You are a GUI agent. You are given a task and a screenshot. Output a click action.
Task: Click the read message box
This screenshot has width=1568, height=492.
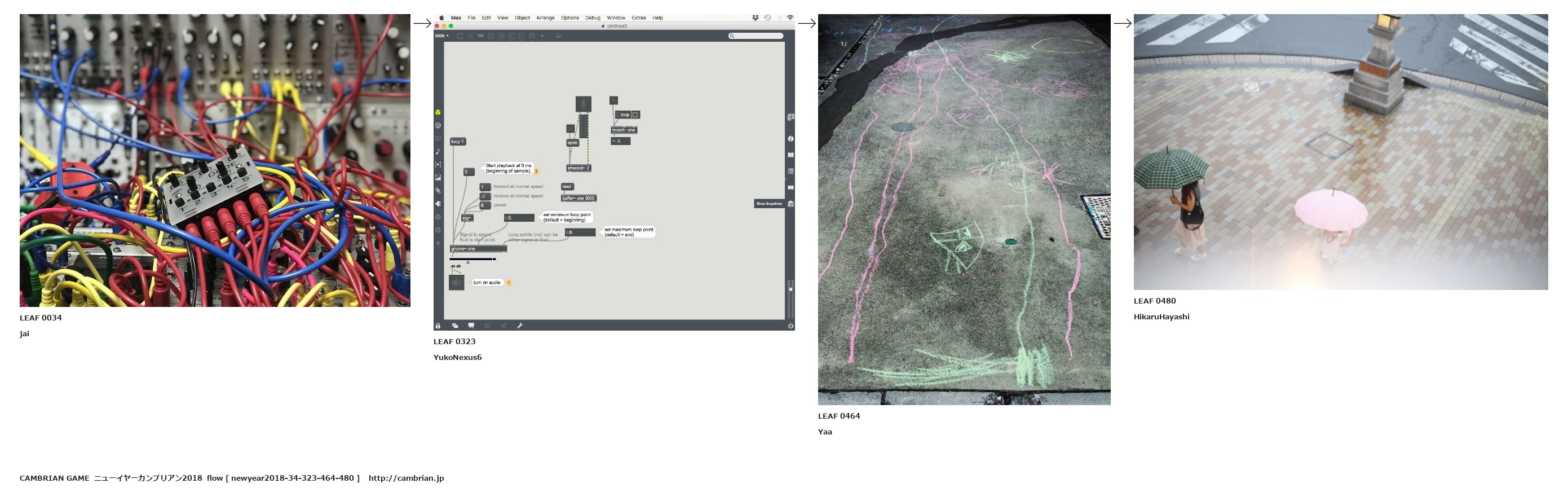tap(567, 187)
